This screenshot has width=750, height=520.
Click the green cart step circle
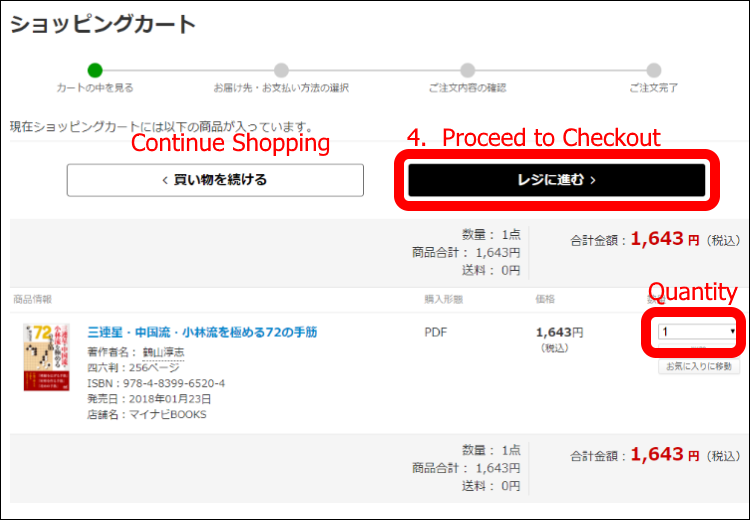(95, 70)
